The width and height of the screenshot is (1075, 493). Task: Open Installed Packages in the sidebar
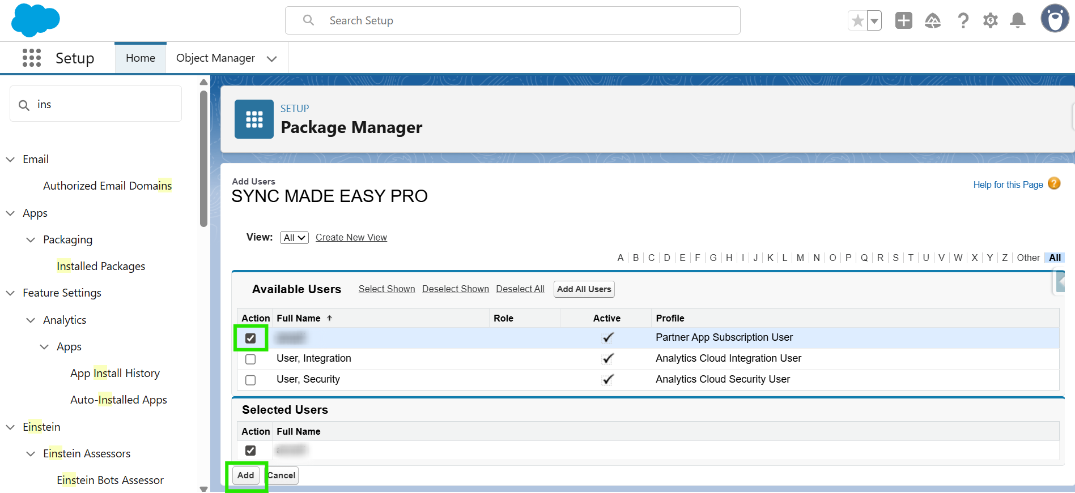pyautogui.click(x=101, y=266)
